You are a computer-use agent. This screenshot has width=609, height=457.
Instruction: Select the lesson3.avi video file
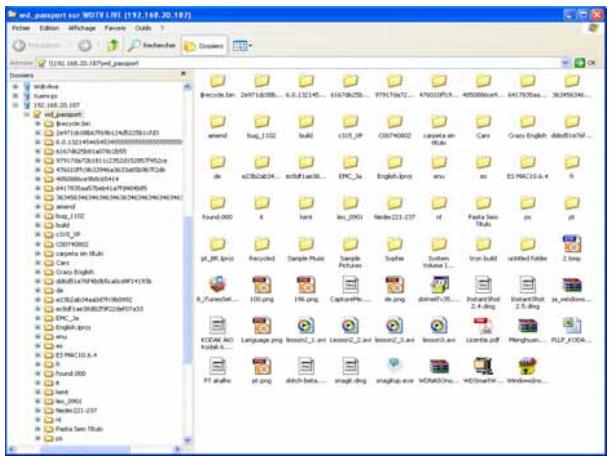pyautogui.click(x=438, y=330)
